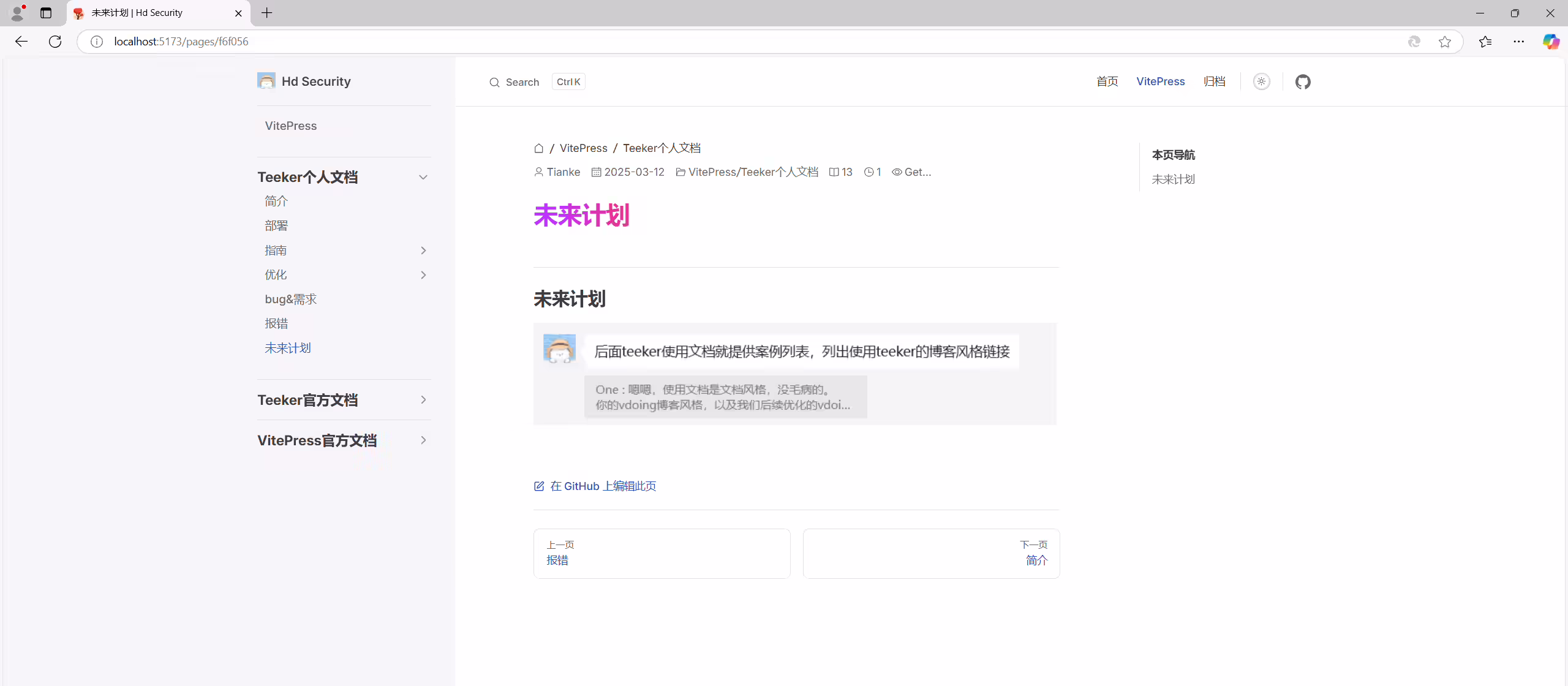The height and width of the screenshot is (686, 1568).
Task: Click the browser address bar URL
Action: [181, 42]
